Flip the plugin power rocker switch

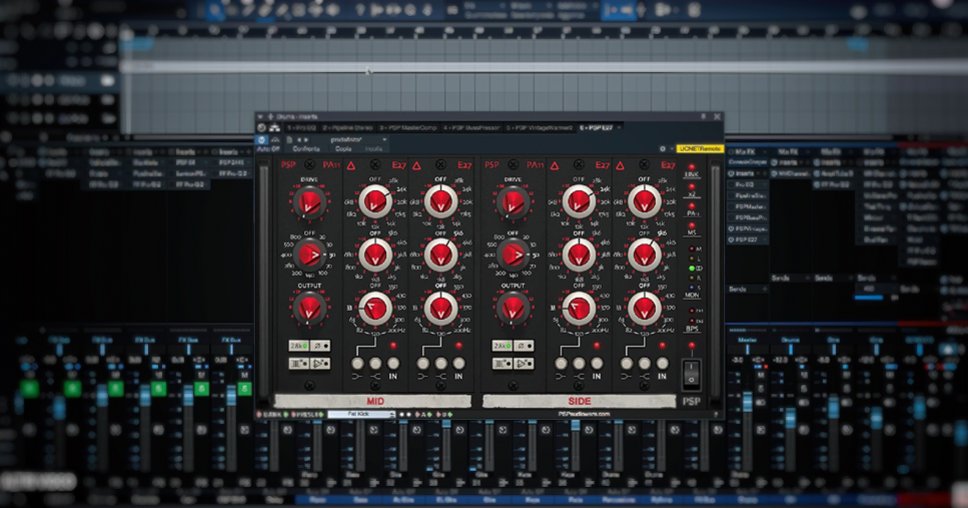[x=691, y=373]
